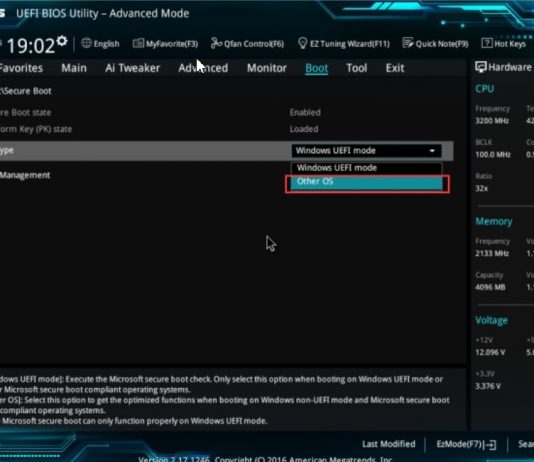Click the Voltage heading in Hardware Monitor
Image resolution: width=534 pixels, height=462 pixels.
coord(491,320)
